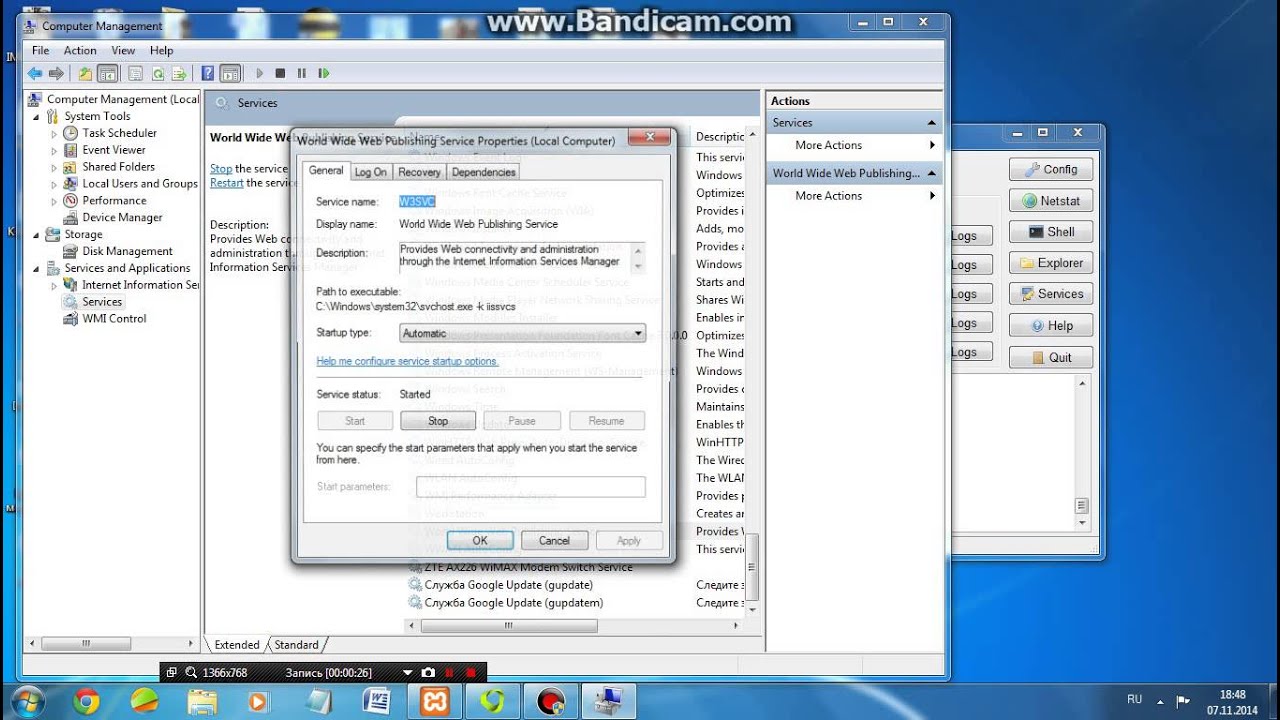1280x720 pixels.
Task: Switch to the Recovery tab
Action: coord(419,172)
